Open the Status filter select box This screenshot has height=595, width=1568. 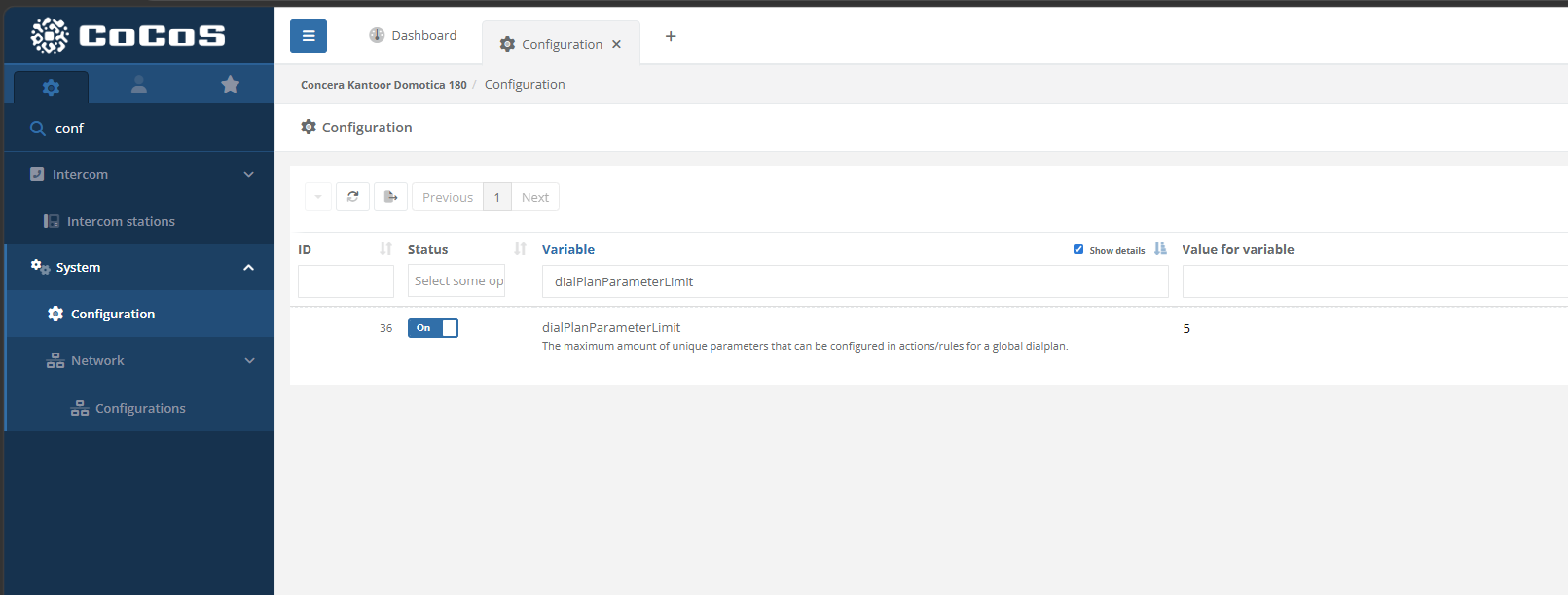click(x=456, y=281)
